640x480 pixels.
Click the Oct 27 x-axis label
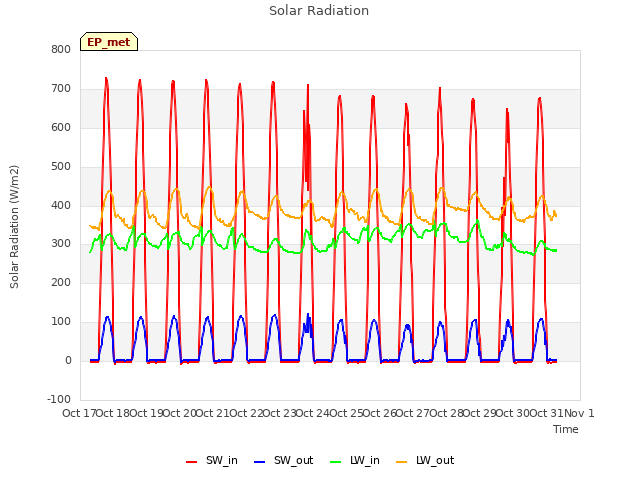(413, 413)
